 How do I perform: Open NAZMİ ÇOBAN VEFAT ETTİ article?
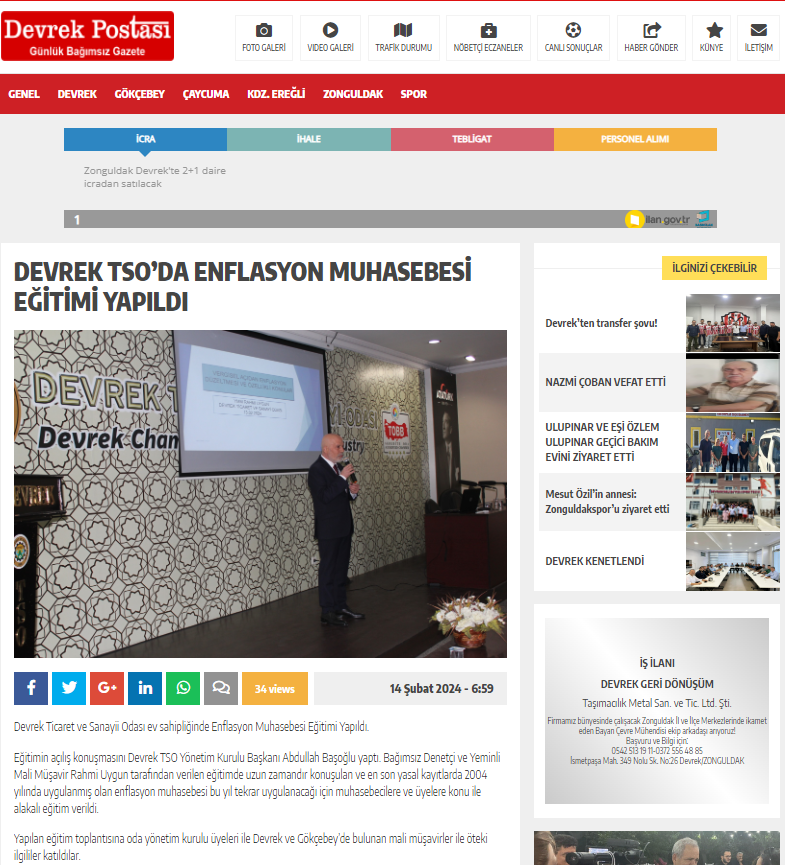pos(605,382)
